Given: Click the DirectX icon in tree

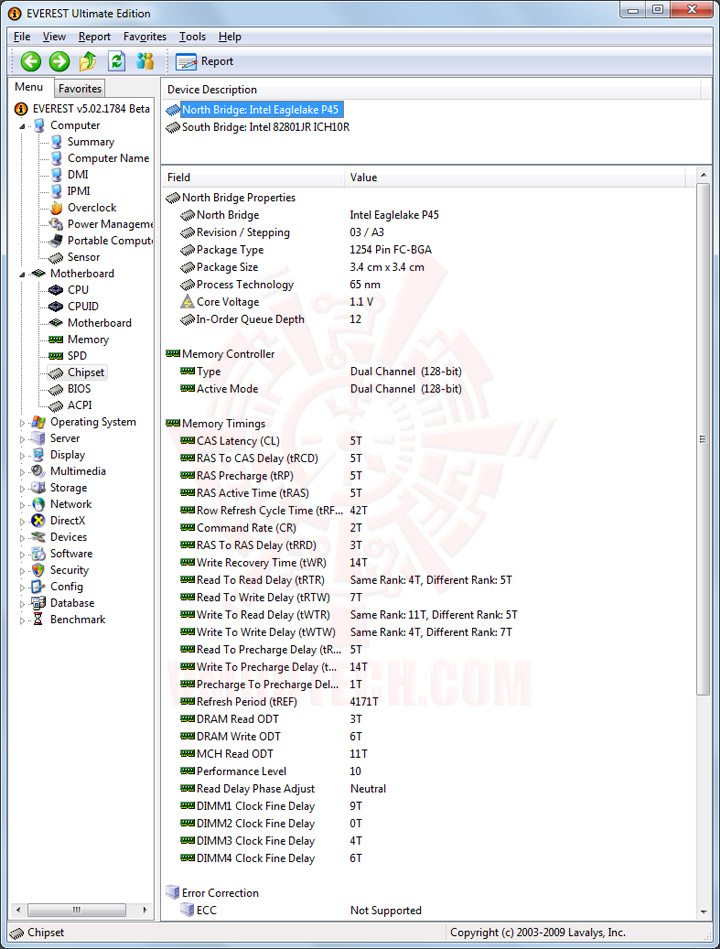Looking at the screenshot, I should [39, 520].
